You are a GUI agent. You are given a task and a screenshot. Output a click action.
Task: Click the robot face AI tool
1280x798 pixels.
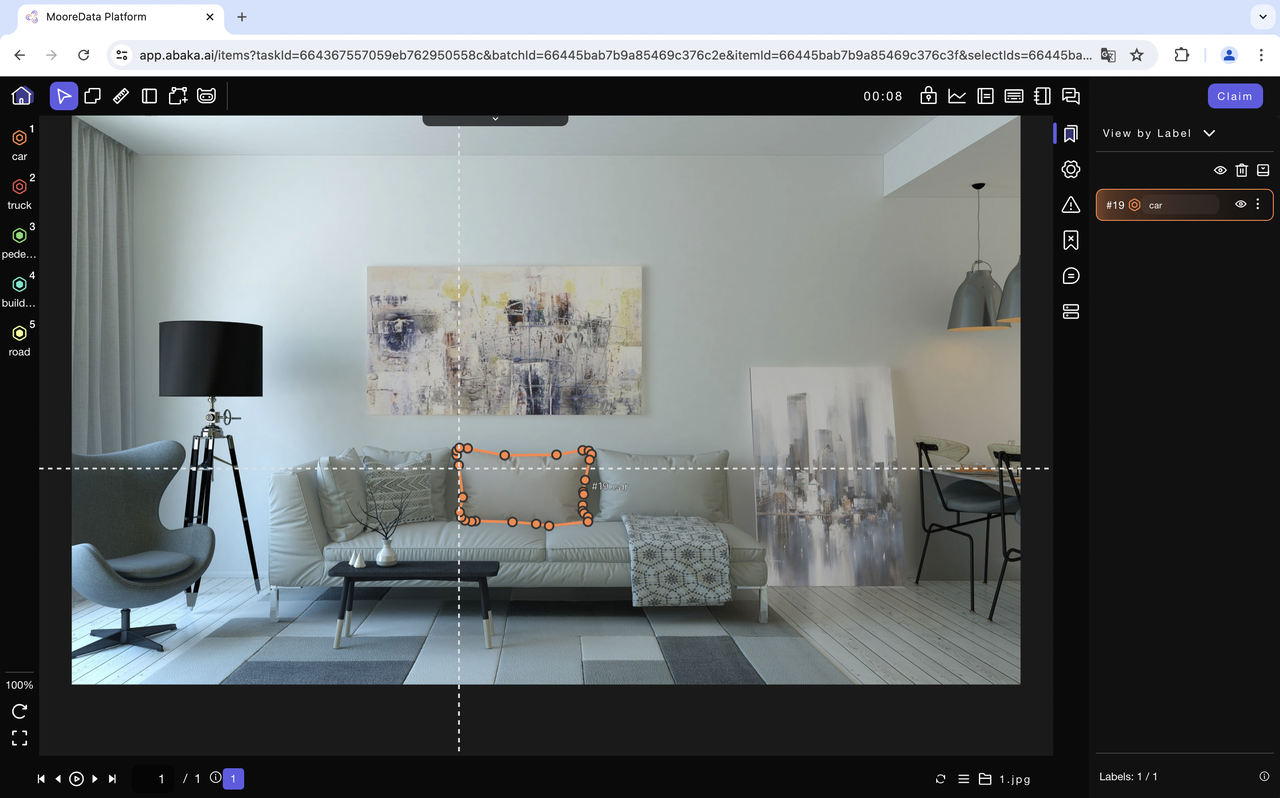(x=206, y=96)
